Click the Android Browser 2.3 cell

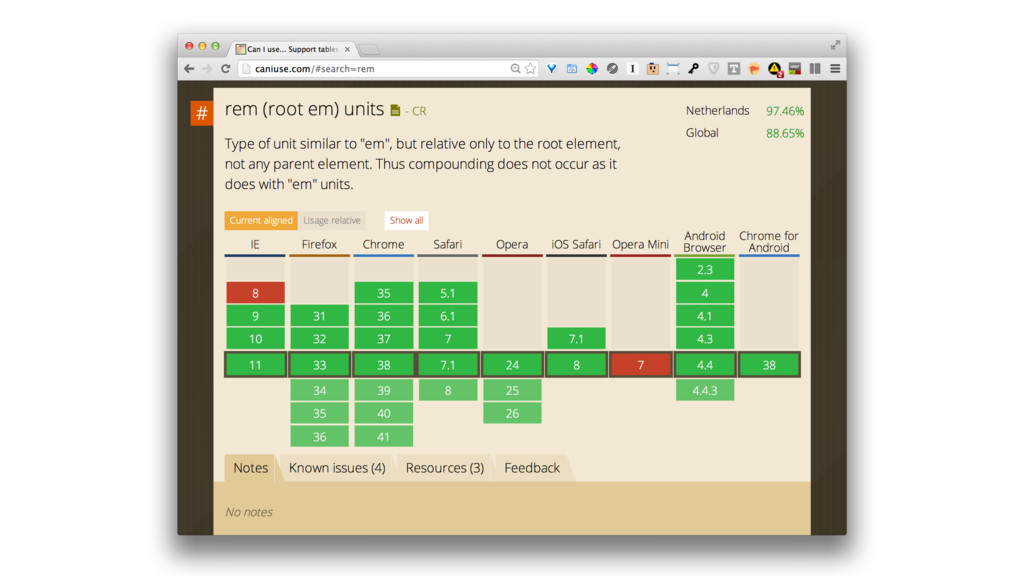coord(705,270)
